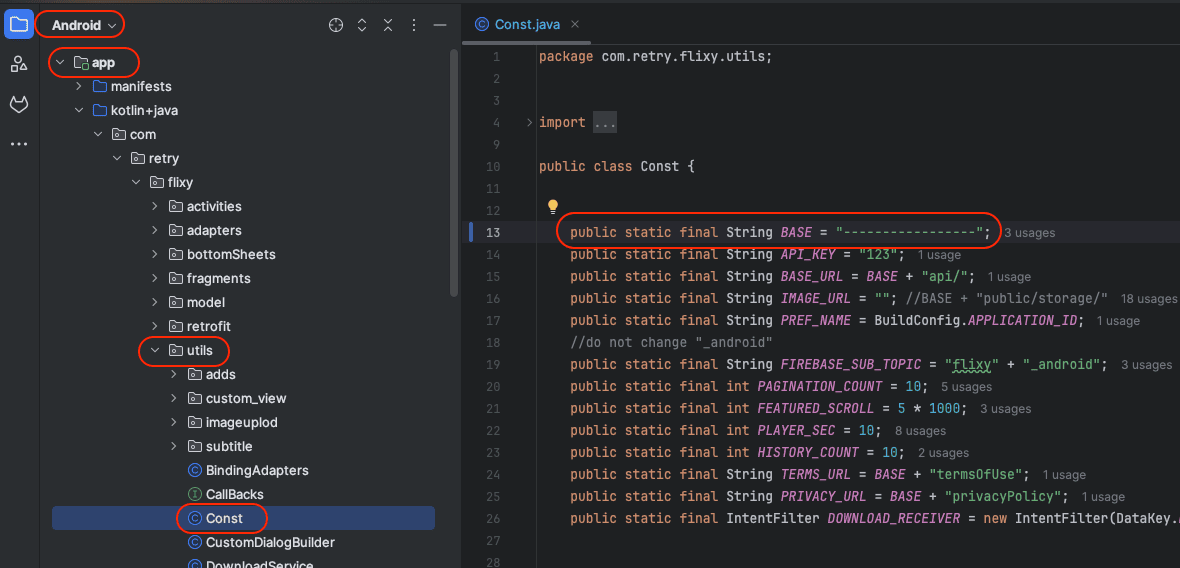Click Expand Selected in project panel toolbar
Viewport: 1180px width, 568px height.
362,25
